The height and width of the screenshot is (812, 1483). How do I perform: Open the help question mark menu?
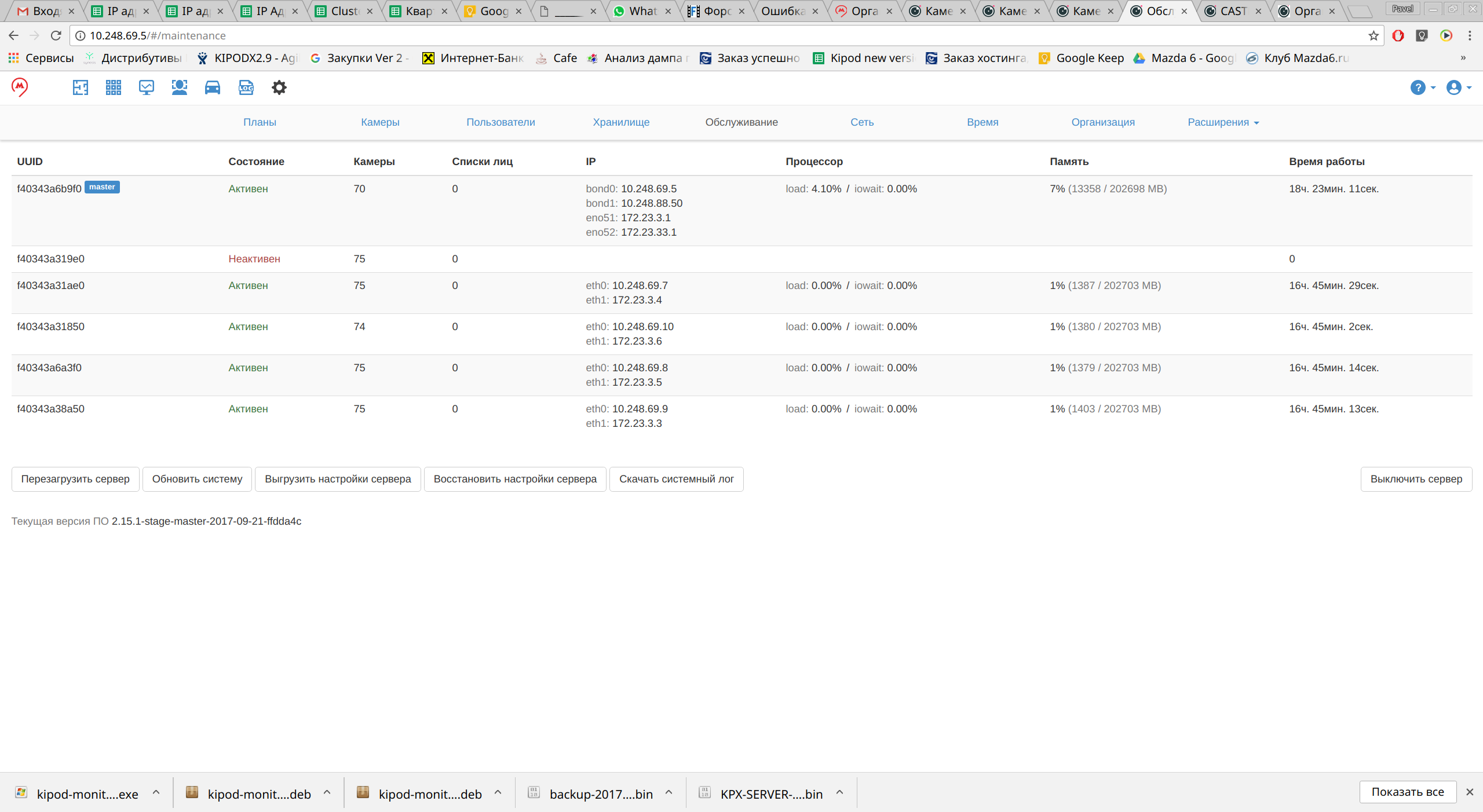pyautogui.click(x=1422, y=87)
